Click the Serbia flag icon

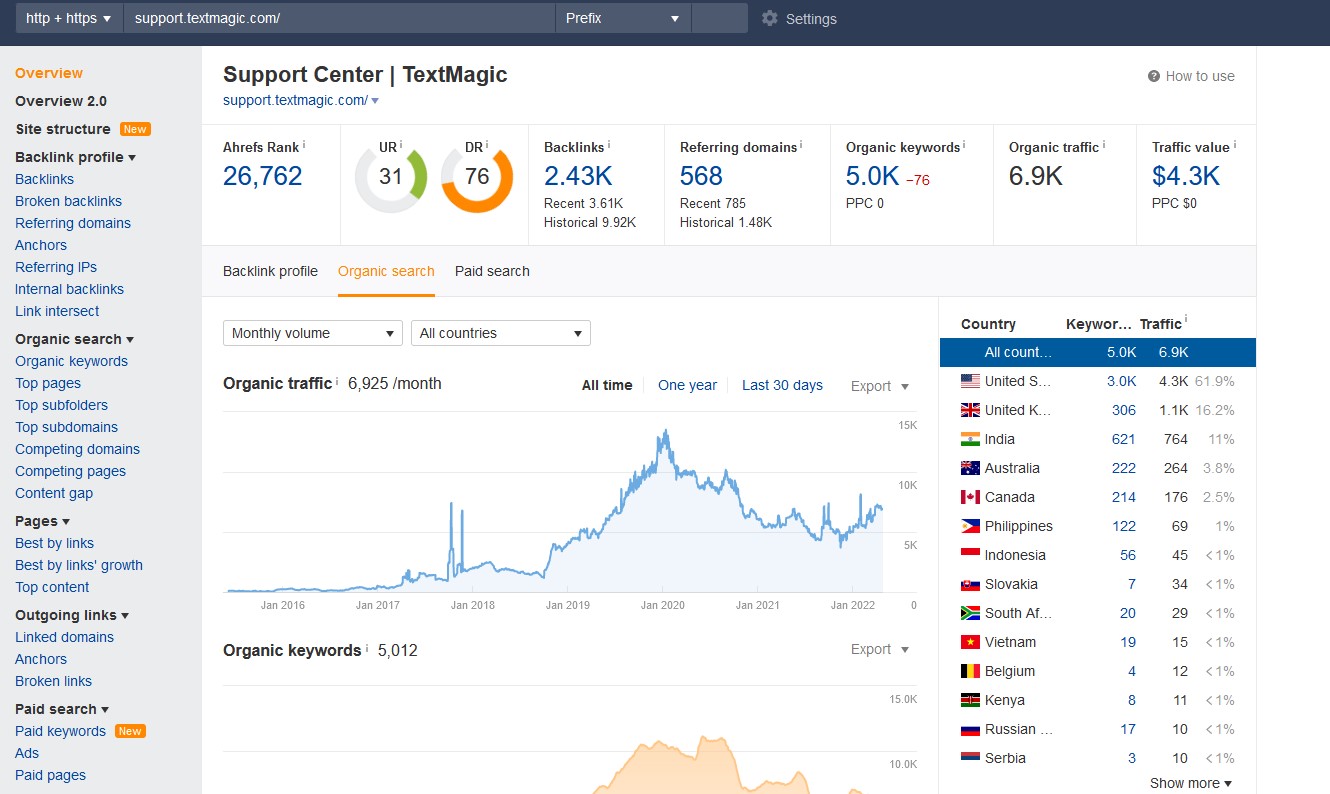tap(970, 758)
